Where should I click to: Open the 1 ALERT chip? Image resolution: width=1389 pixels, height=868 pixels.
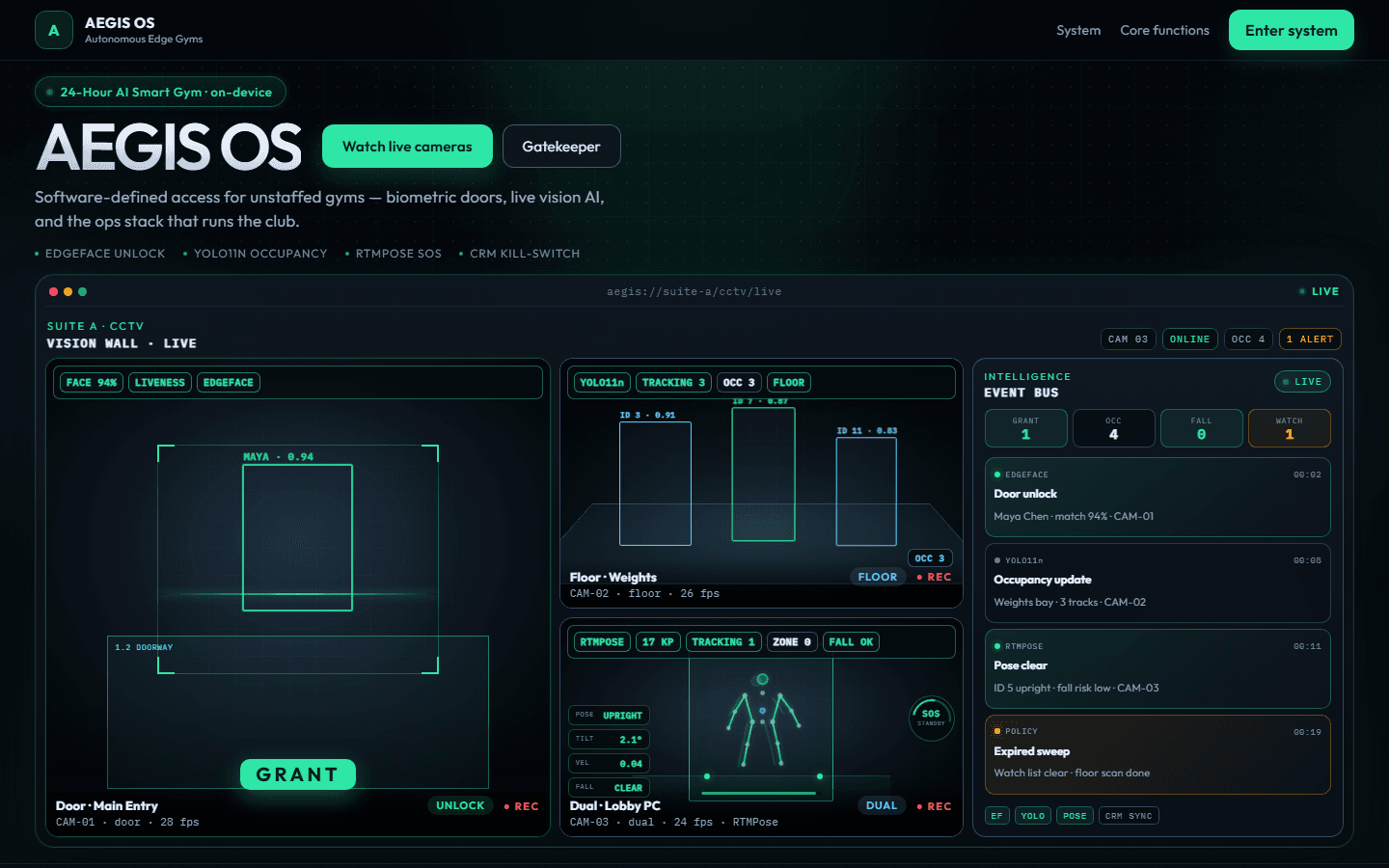[x=1310, y=339]
